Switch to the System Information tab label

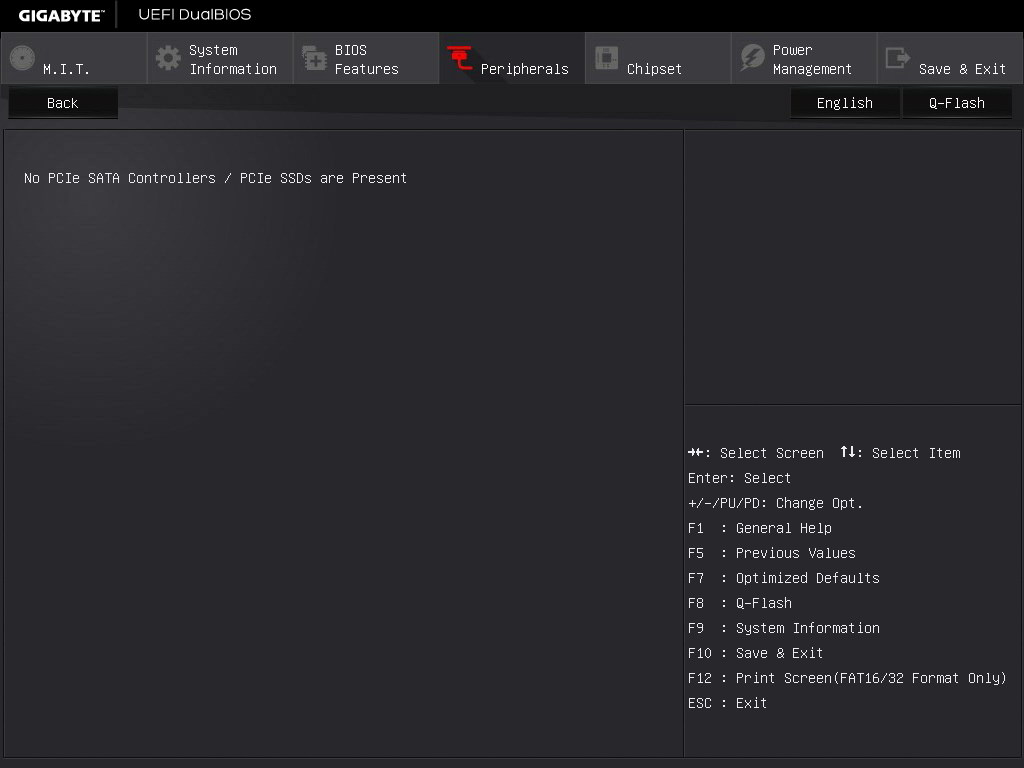[x=233, y=59]
